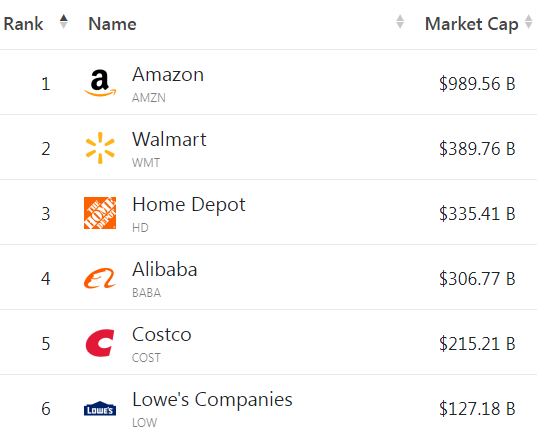Sort by Name column arrows

(400, 22)
